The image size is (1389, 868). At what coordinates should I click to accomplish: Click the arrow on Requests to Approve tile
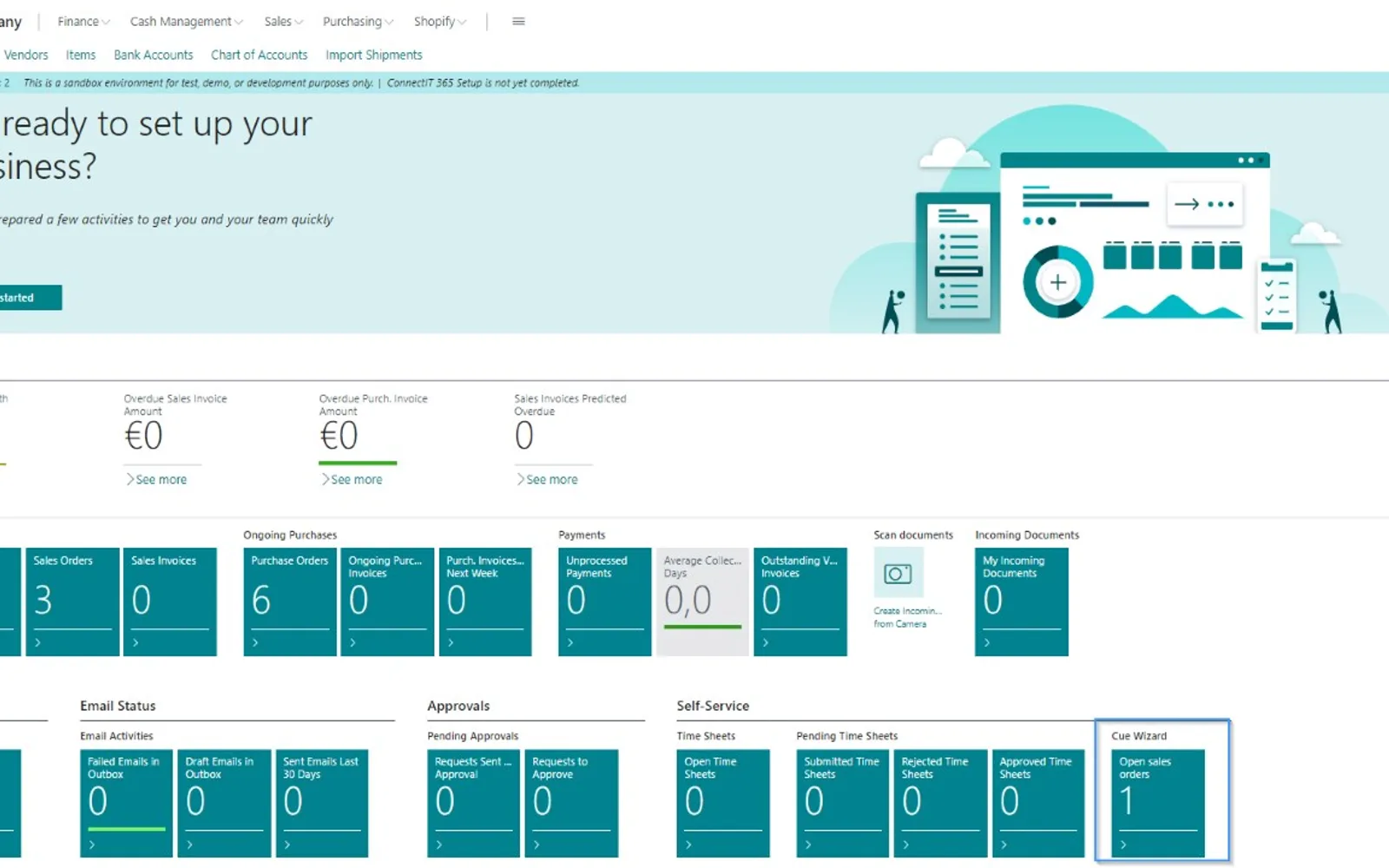pos(537,844)
